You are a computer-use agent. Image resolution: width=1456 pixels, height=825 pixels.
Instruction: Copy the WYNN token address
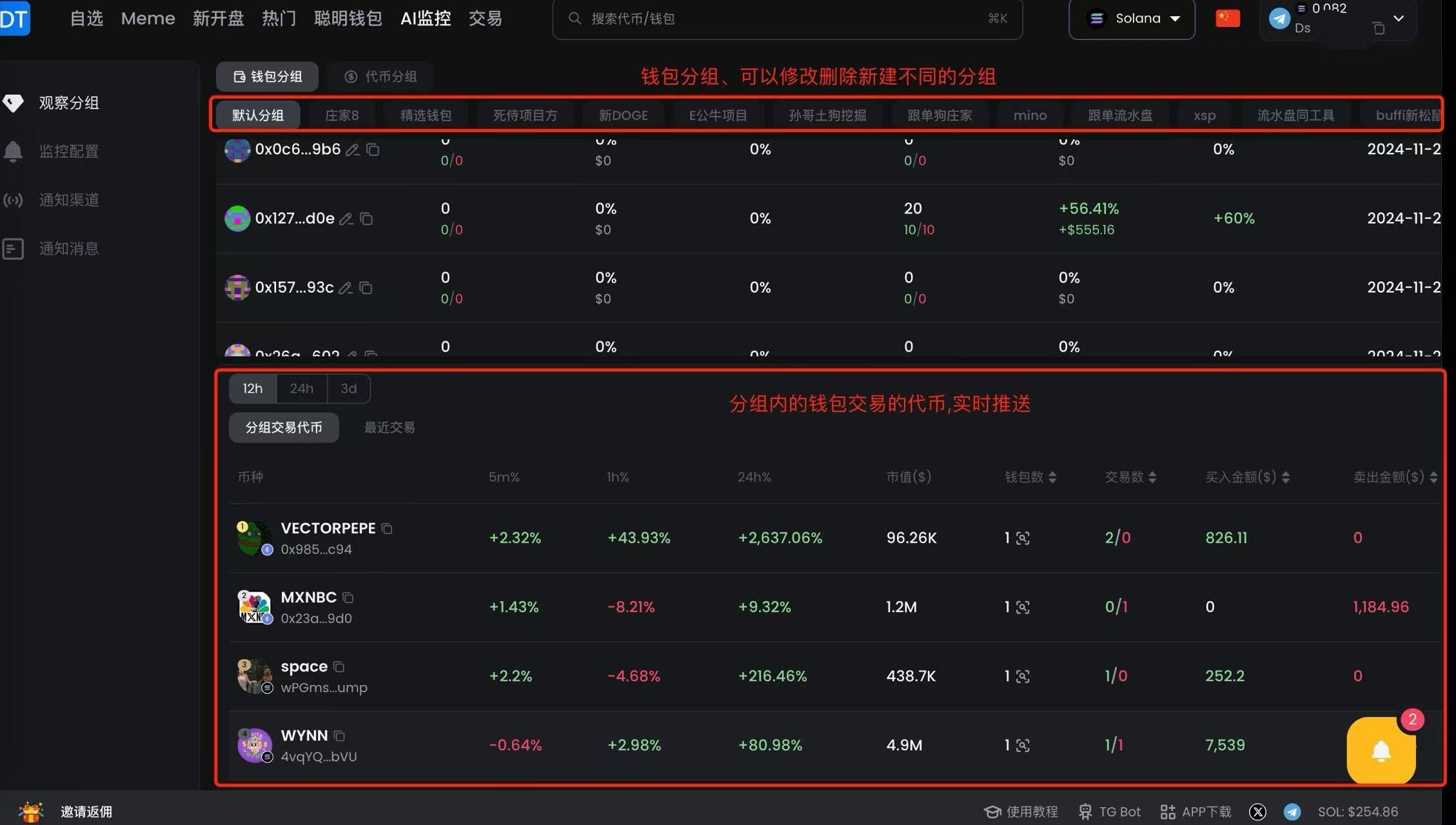tap(339, 735)
